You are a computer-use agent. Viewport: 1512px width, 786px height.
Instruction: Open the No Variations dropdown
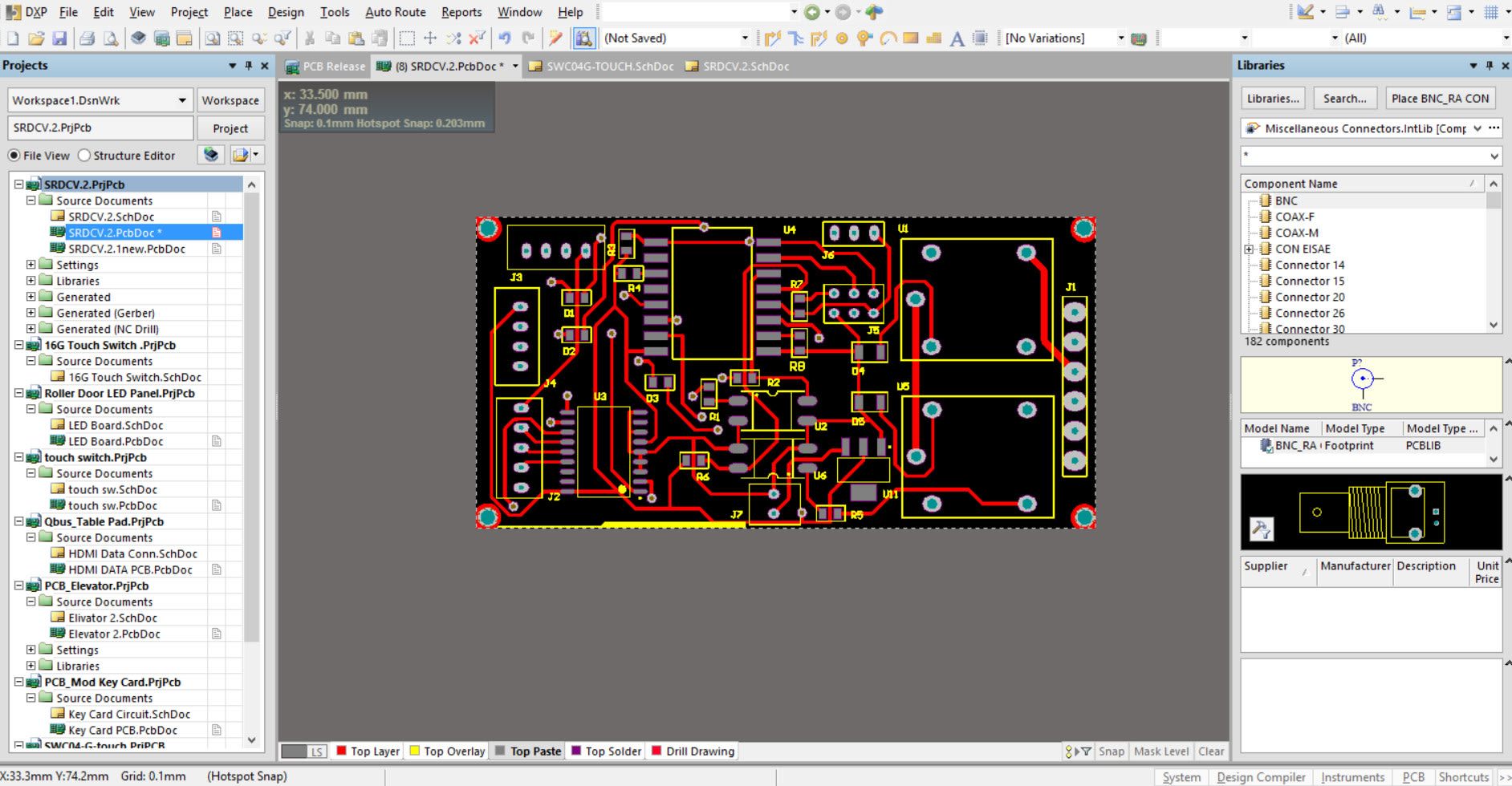(1120, 38)
